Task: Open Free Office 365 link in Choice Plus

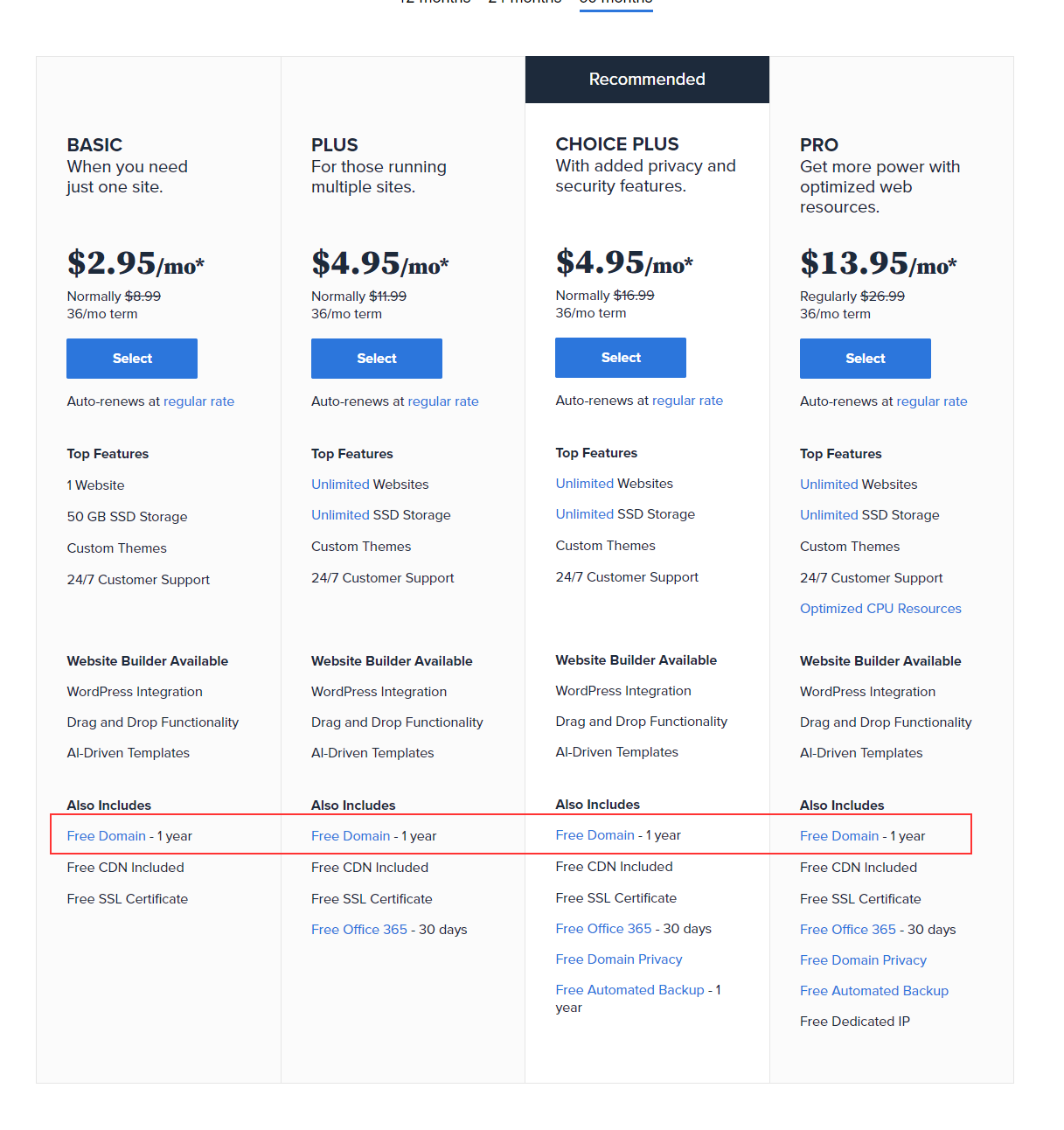Action: click(603, 929)
